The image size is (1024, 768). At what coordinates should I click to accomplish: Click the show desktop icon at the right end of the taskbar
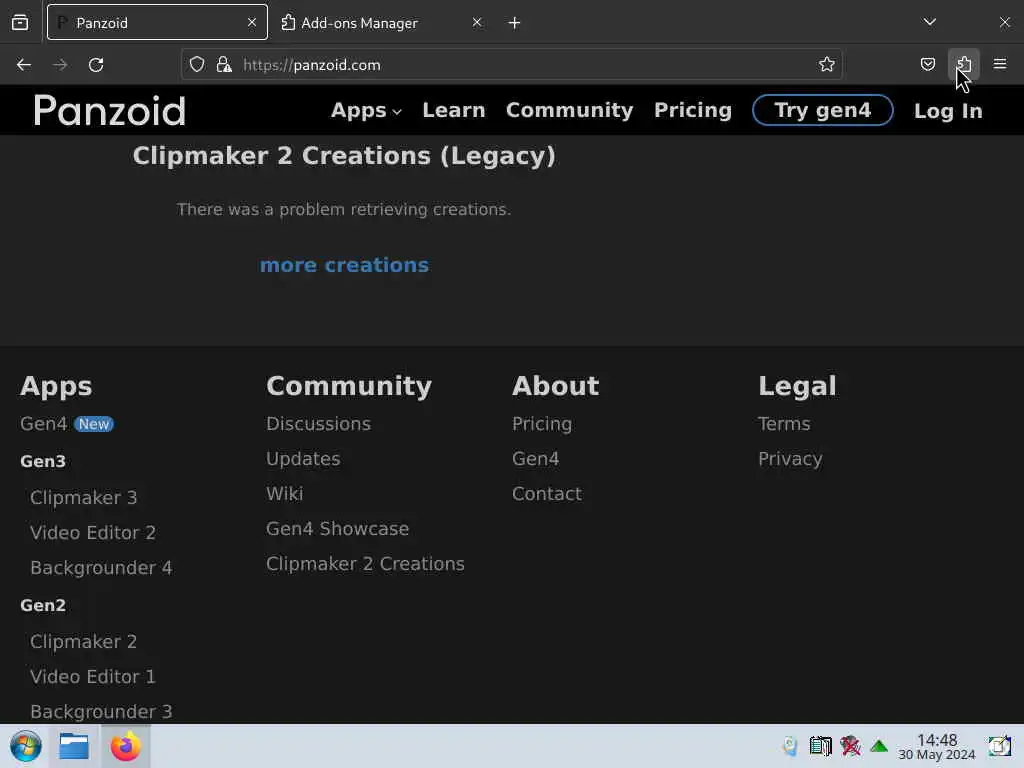point(999,746)
